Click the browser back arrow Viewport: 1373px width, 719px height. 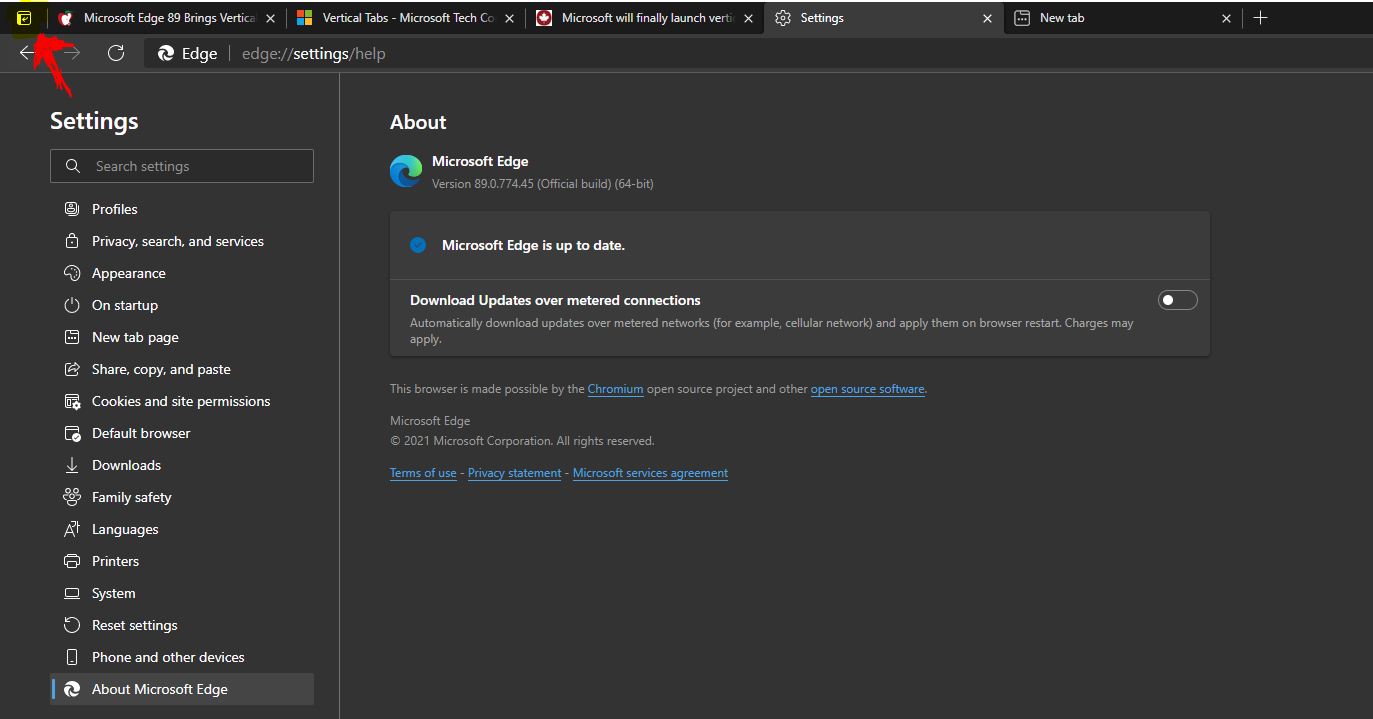[27, 53]
